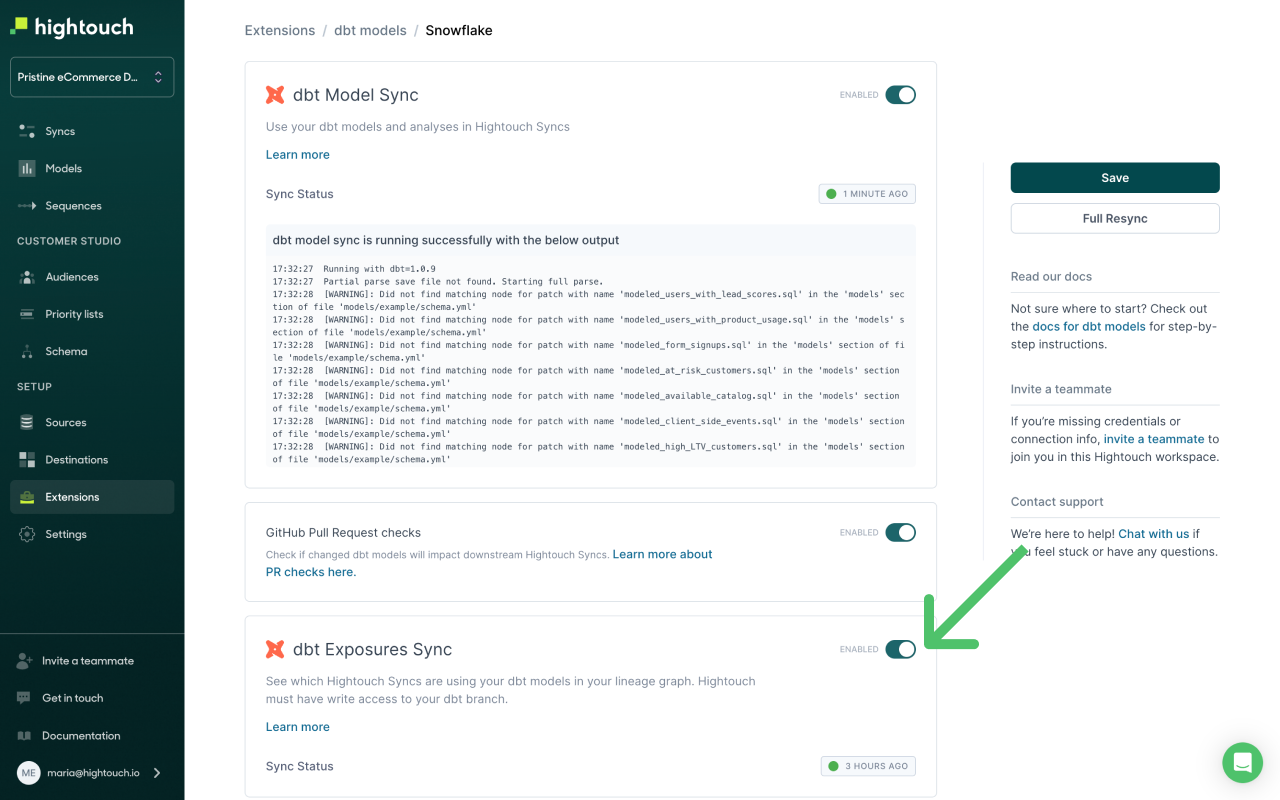This screenshot has width=1280, height=800.
Task: Open the green chat support bubble
Action: [x=1242, y=763]
